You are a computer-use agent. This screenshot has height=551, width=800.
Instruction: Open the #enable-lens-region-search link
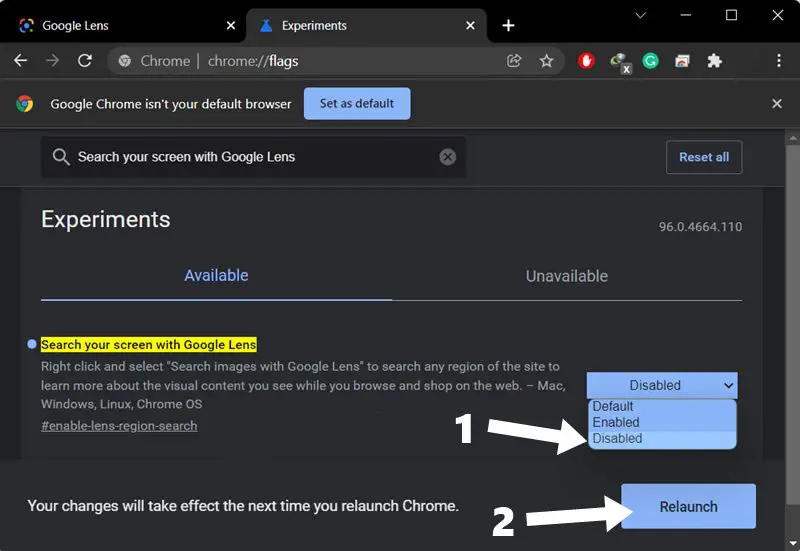(x=119, y=426)
